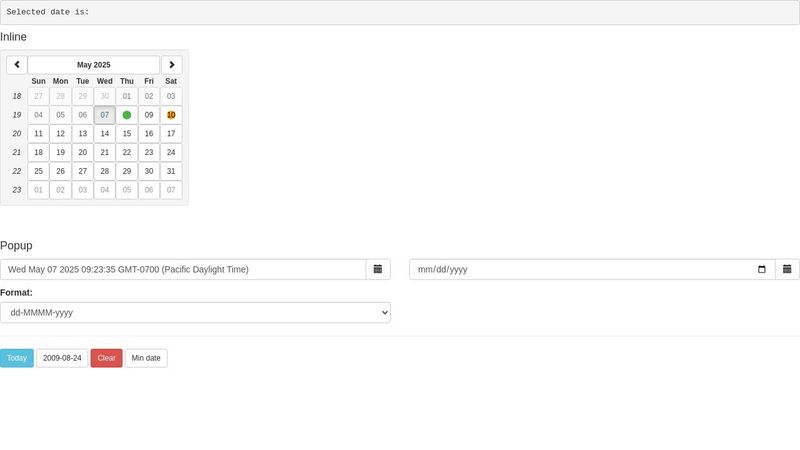Image resolution: width=800 pixels, height=450 pixels.
Task: Select date 20 in inline calendar
Action: [x=83, y=153]
